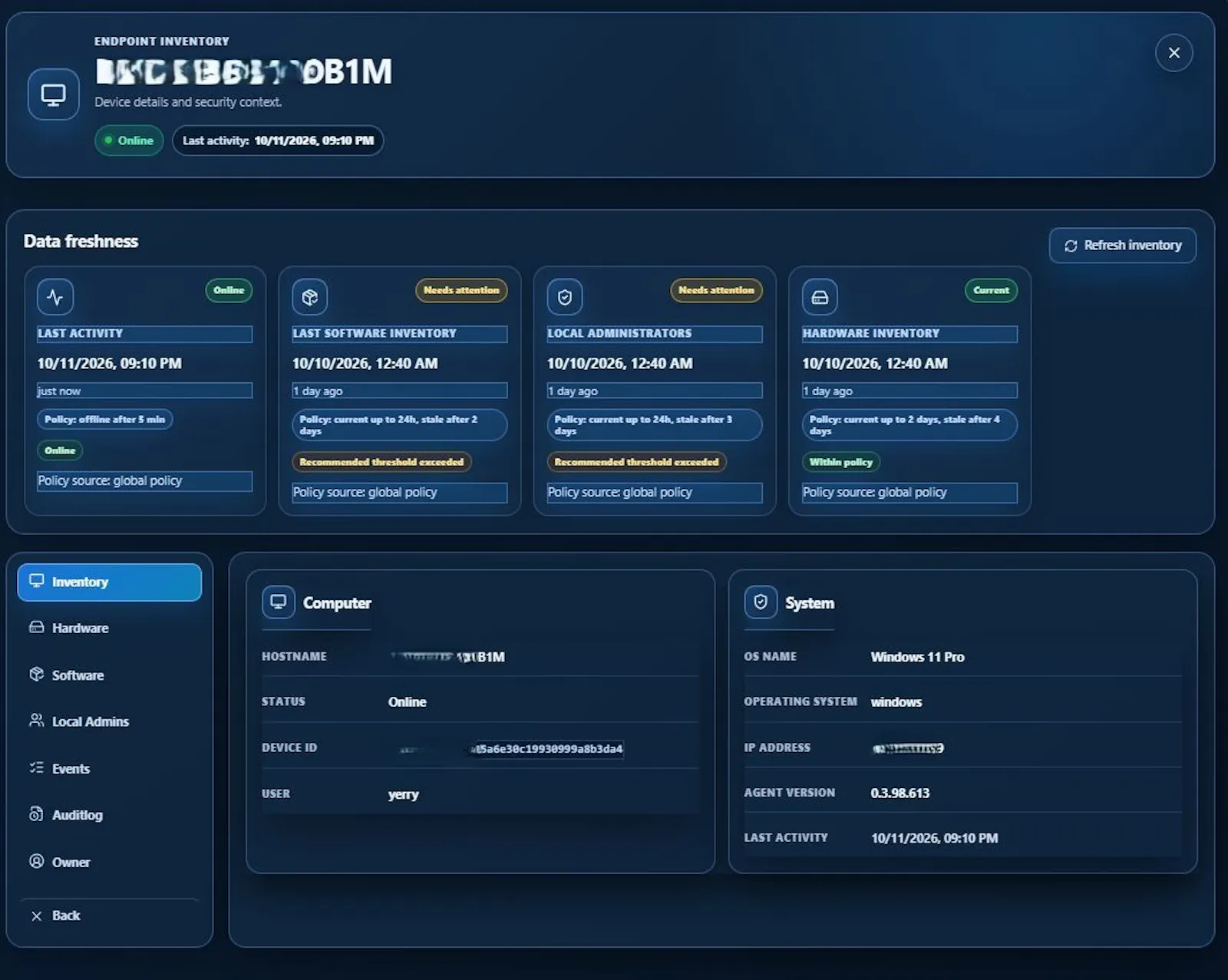Click the users icon next to Local Admins
This screenshot has height=980, width=1228.
(36, 721)
